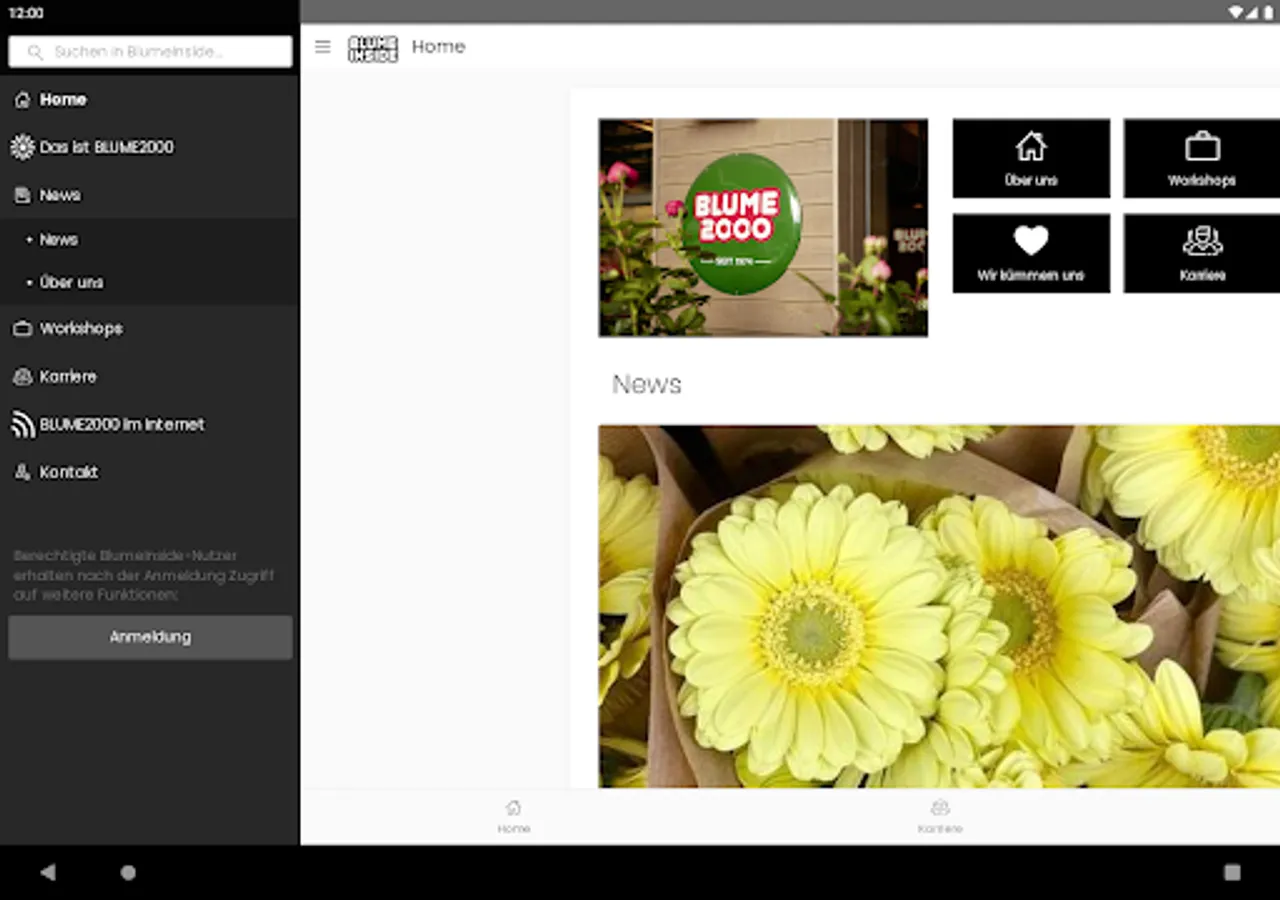Focus the Suchen in BlumeInside search field
Screen dimensions: 1280x900
150,52
